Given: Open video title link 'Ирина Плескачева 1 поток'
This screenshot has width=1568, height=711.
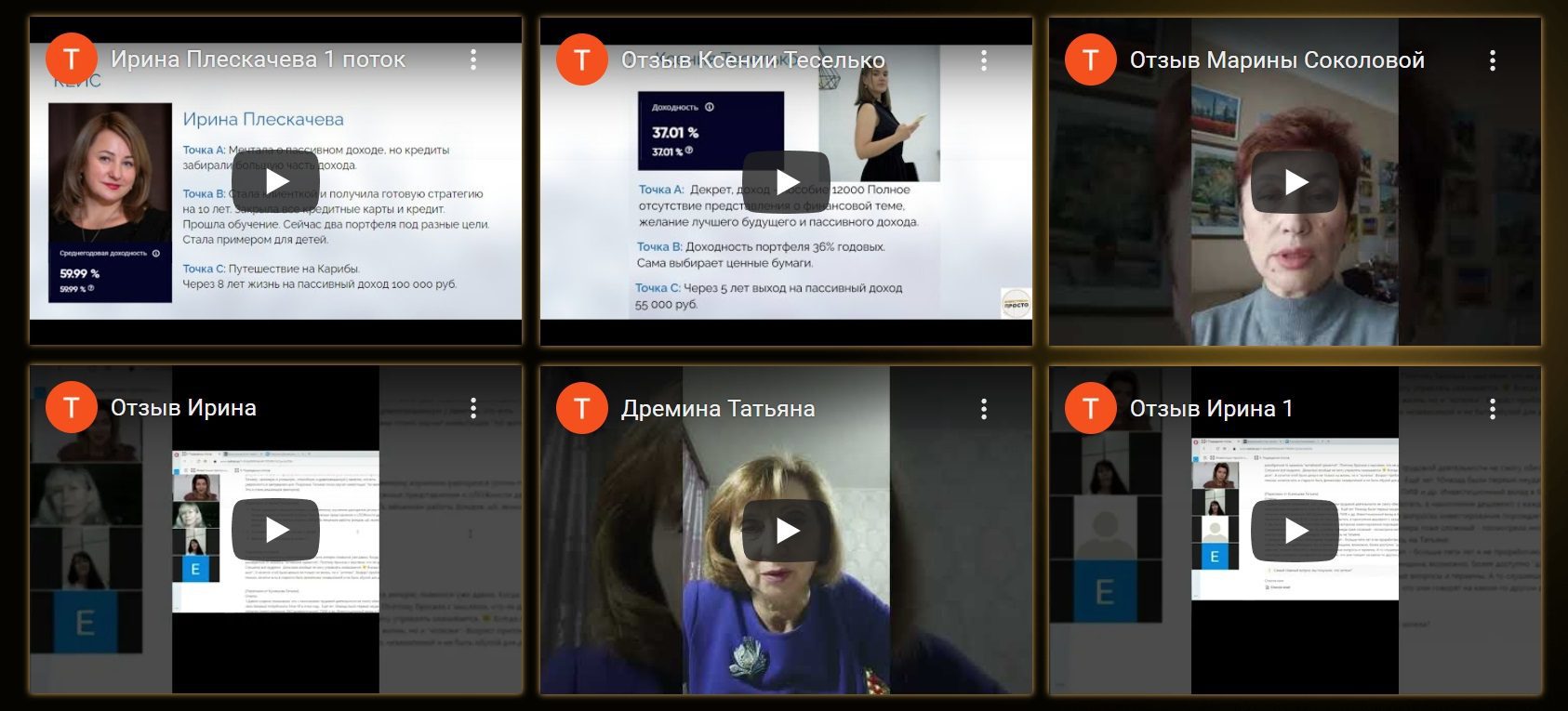Looking at the screenshot, I should pos(258,59).
